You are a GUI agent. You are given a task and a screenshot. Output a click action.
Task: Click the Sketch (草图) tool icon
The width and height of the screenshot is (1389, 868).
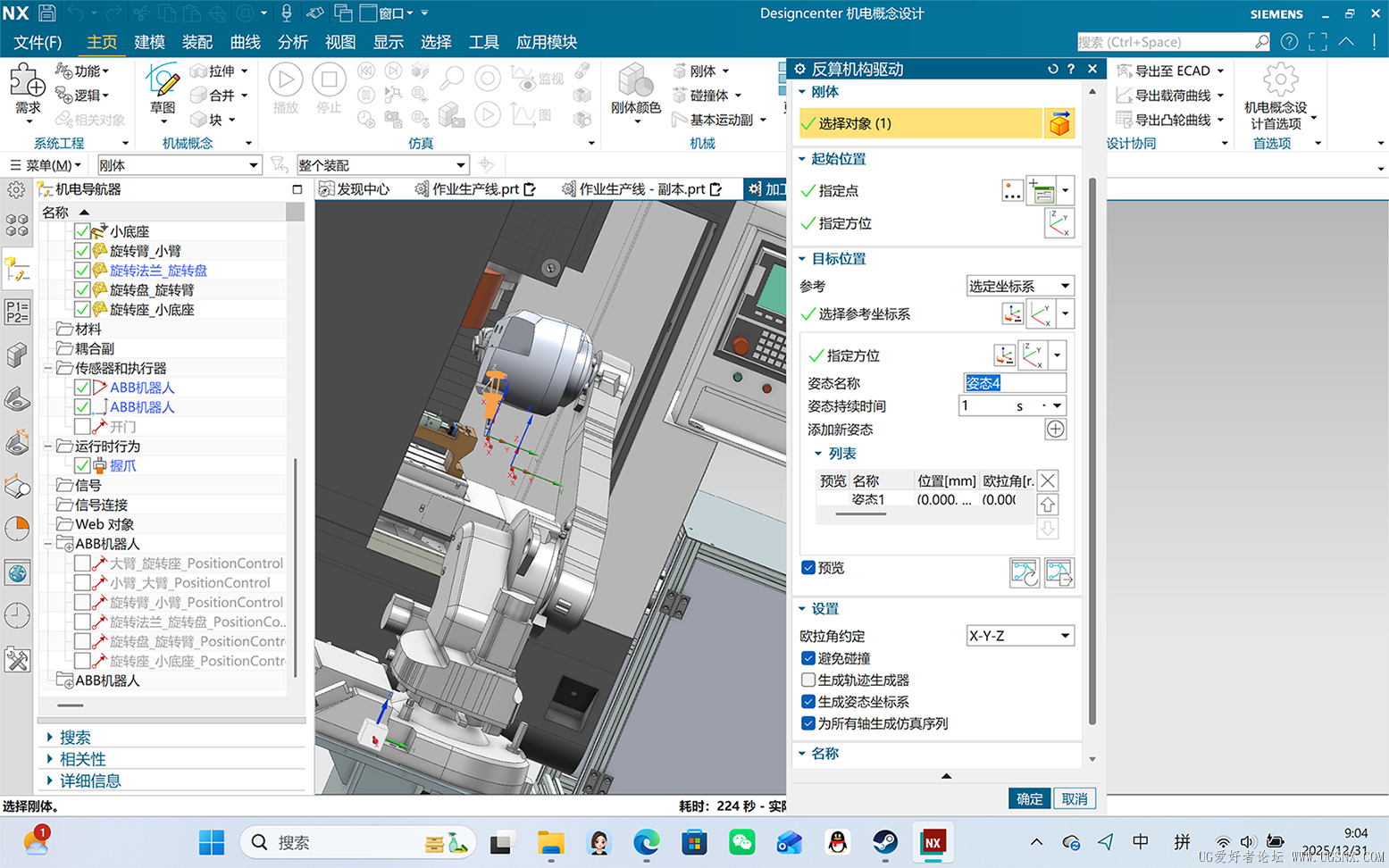pos(163,83)
